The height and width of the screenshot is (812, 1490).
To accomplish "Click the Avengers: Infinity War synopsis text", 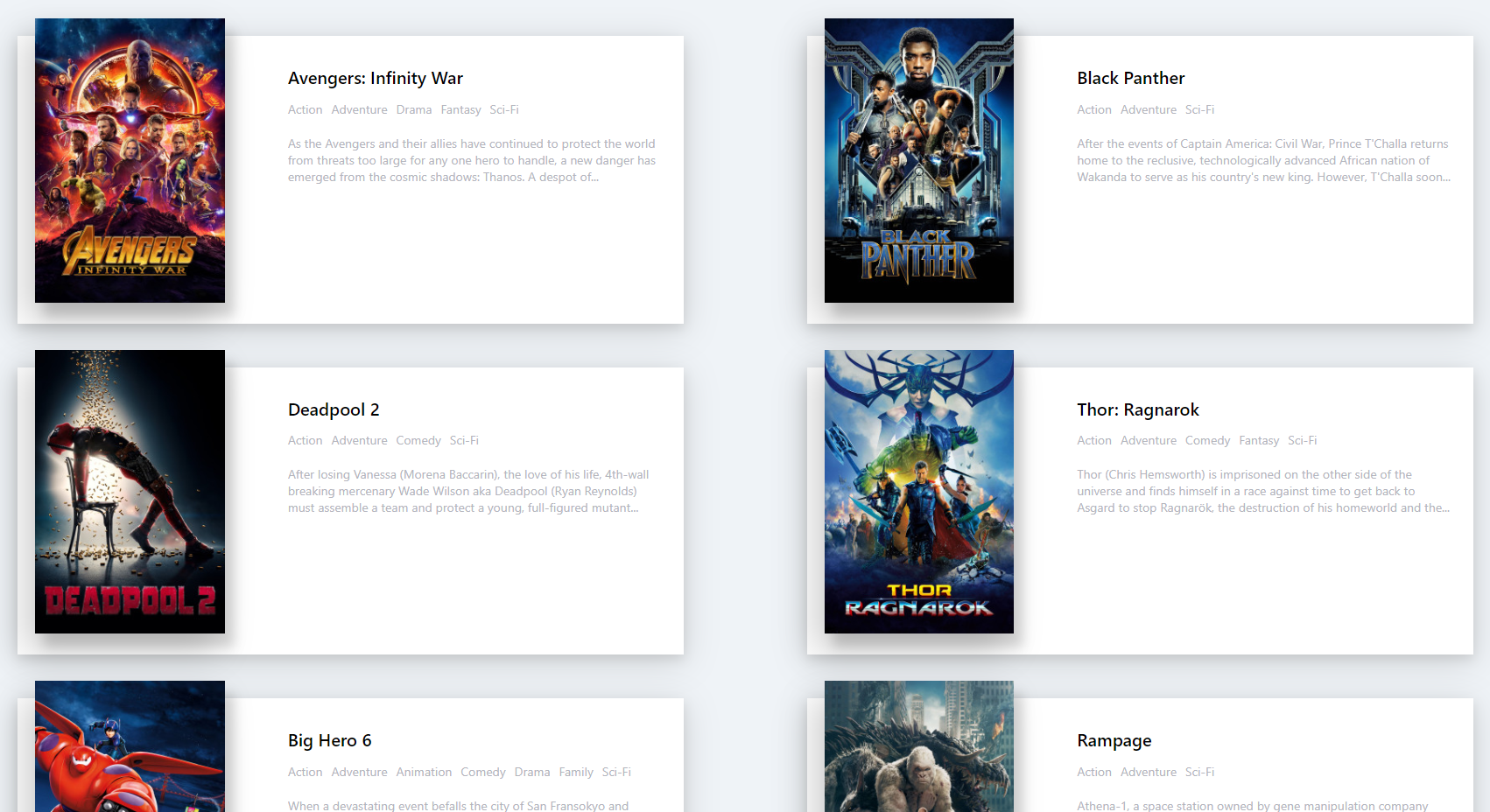I will (472, 160).
